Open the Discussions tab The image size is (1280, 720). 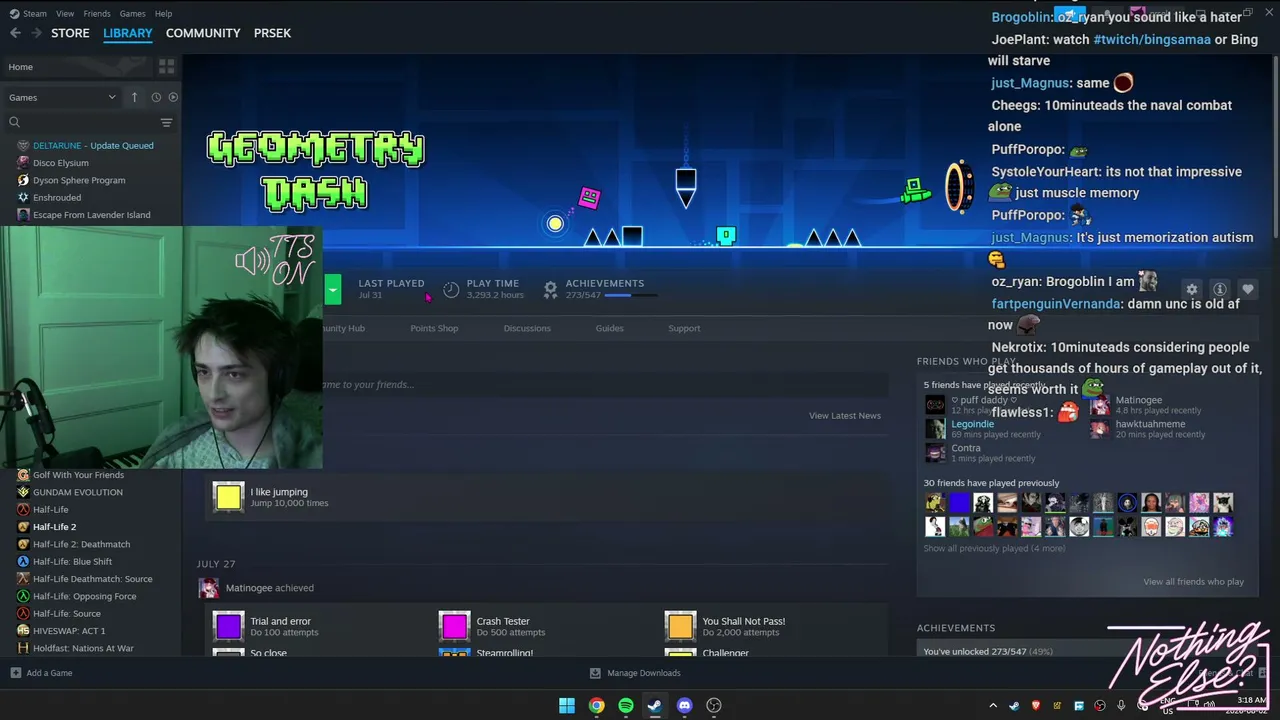tap(527, 328)
